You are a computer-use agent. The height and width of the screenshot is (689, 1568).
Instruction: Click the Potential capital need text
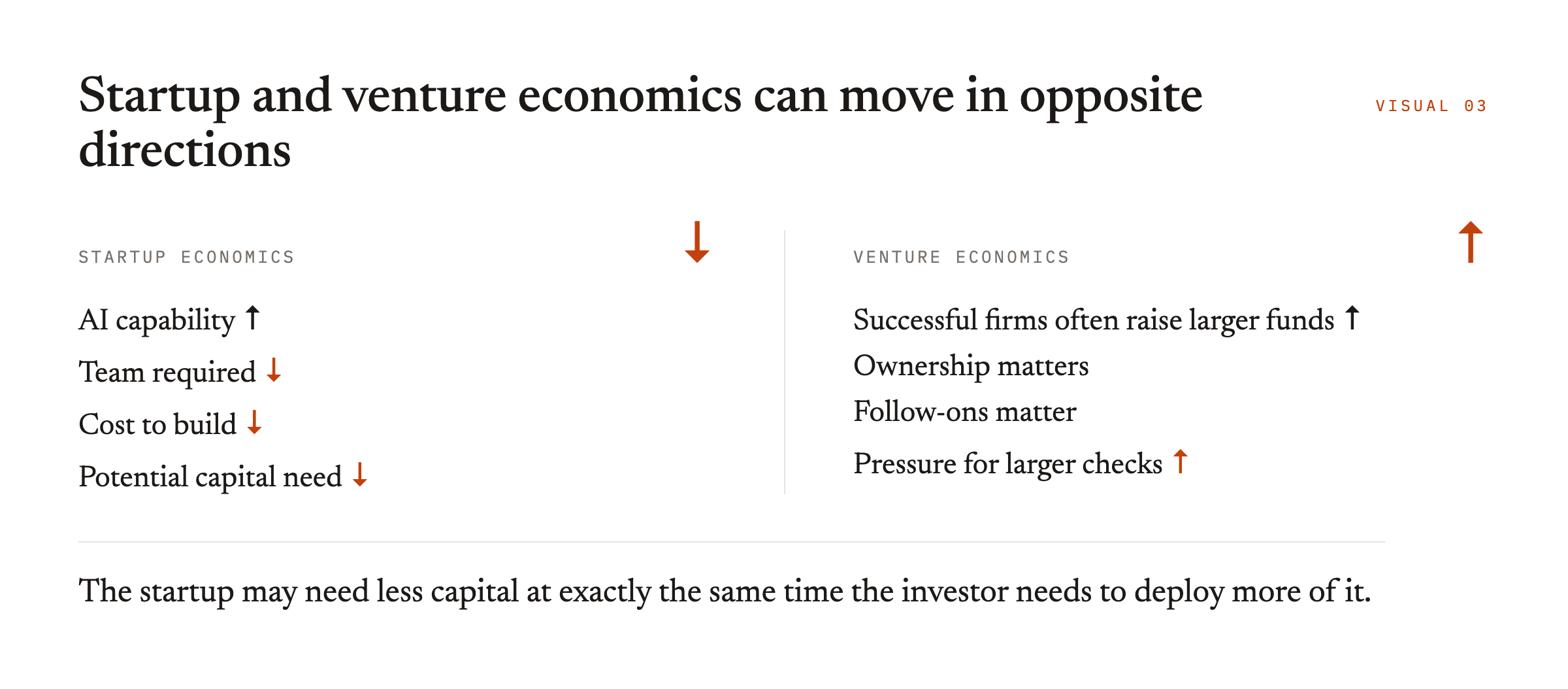tap(210, 477)
